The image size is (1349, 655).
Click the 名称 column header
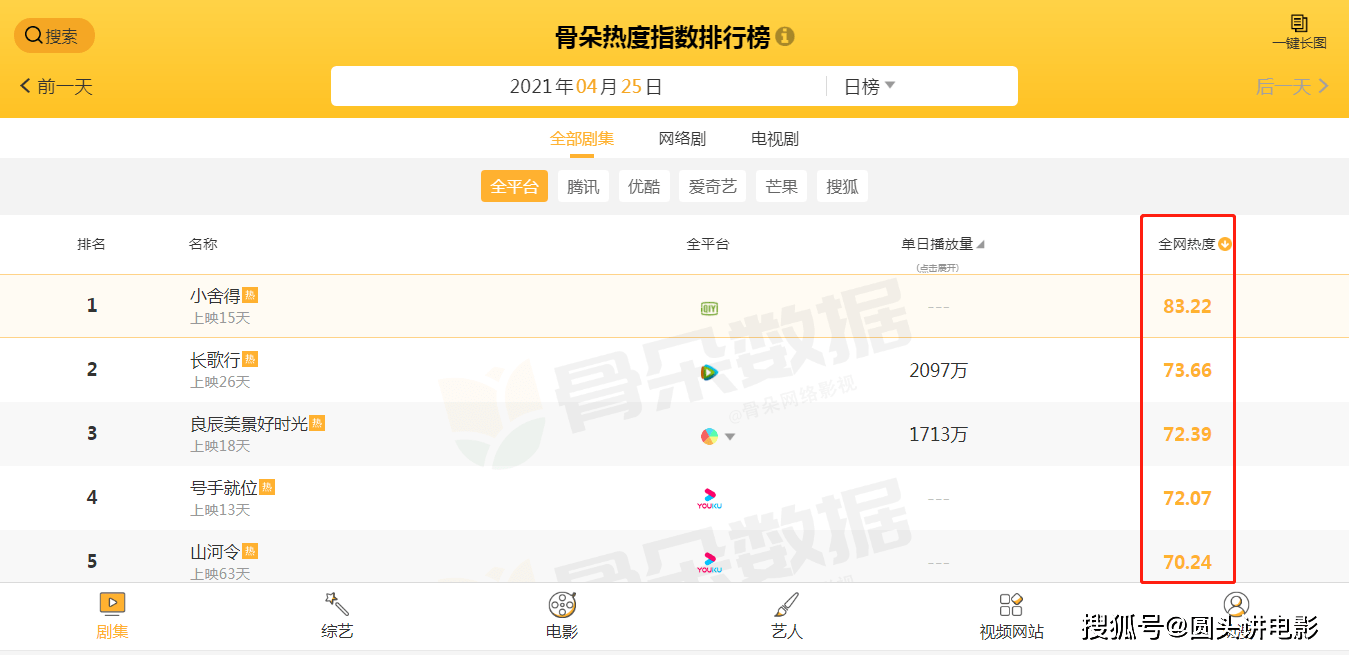click(x=203, y=244)
